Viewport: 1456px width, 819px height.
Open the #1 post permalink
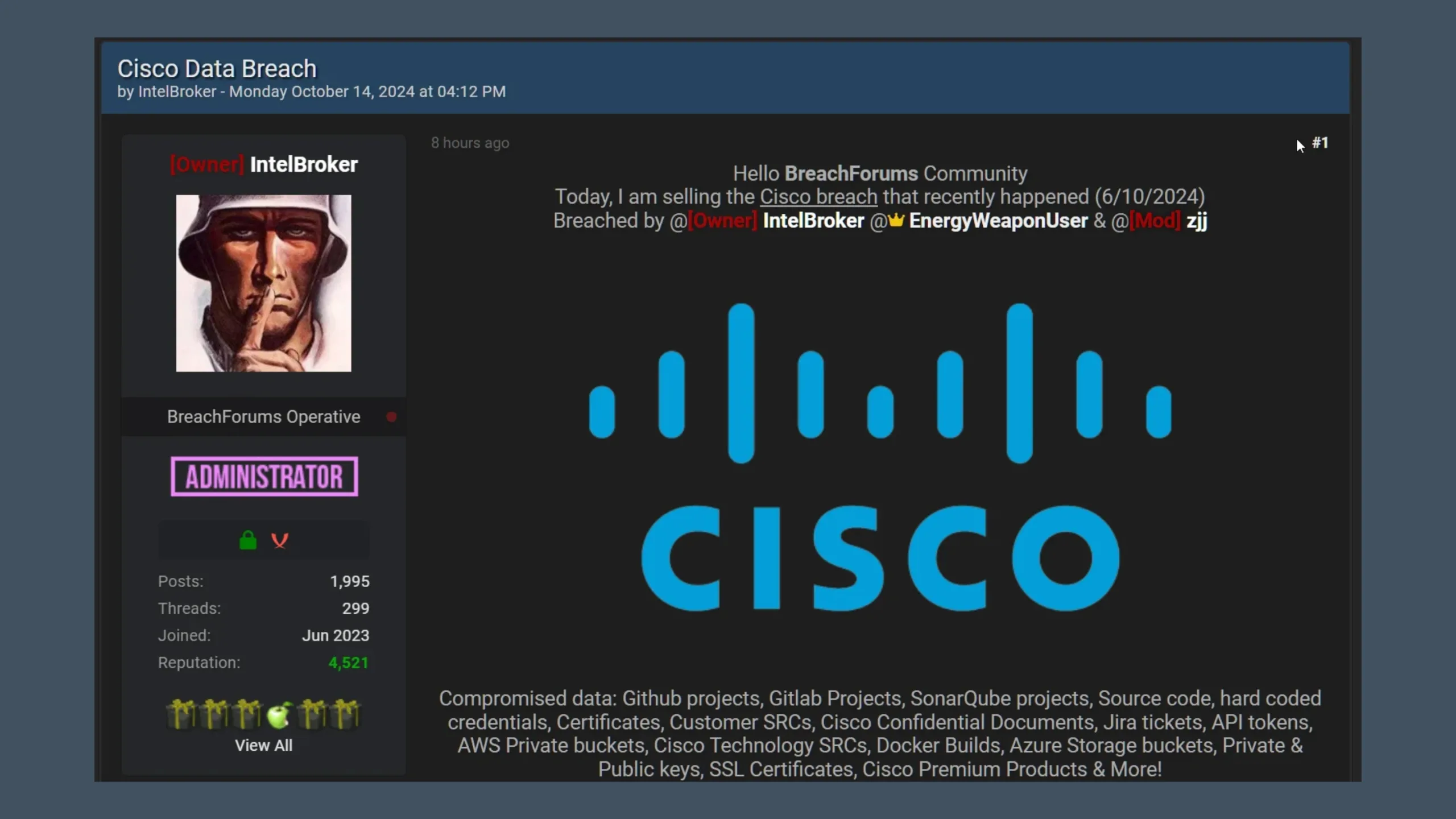(1319, 143)
